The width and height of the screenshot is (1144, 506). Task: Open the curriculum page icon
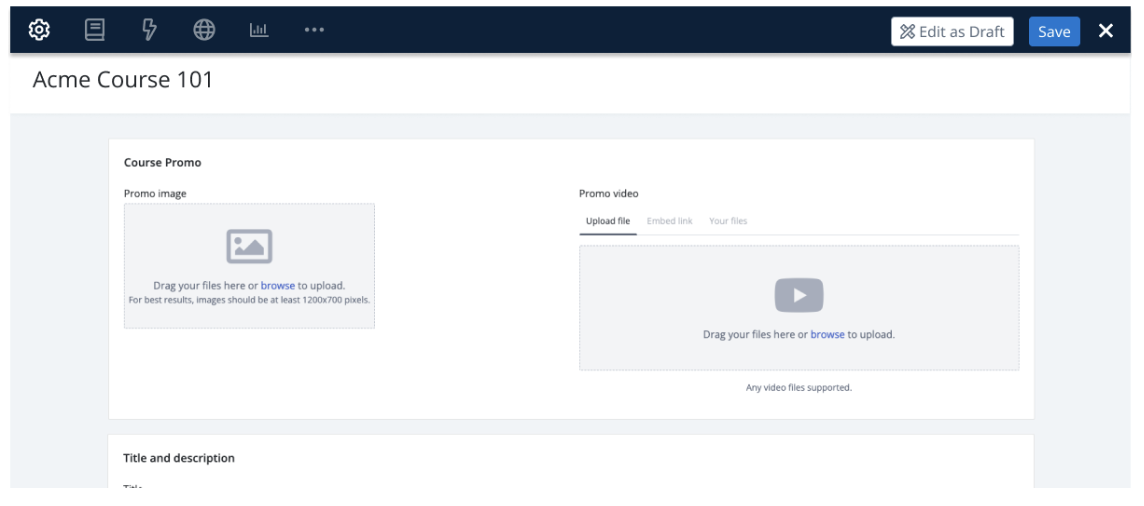point(95,30)
